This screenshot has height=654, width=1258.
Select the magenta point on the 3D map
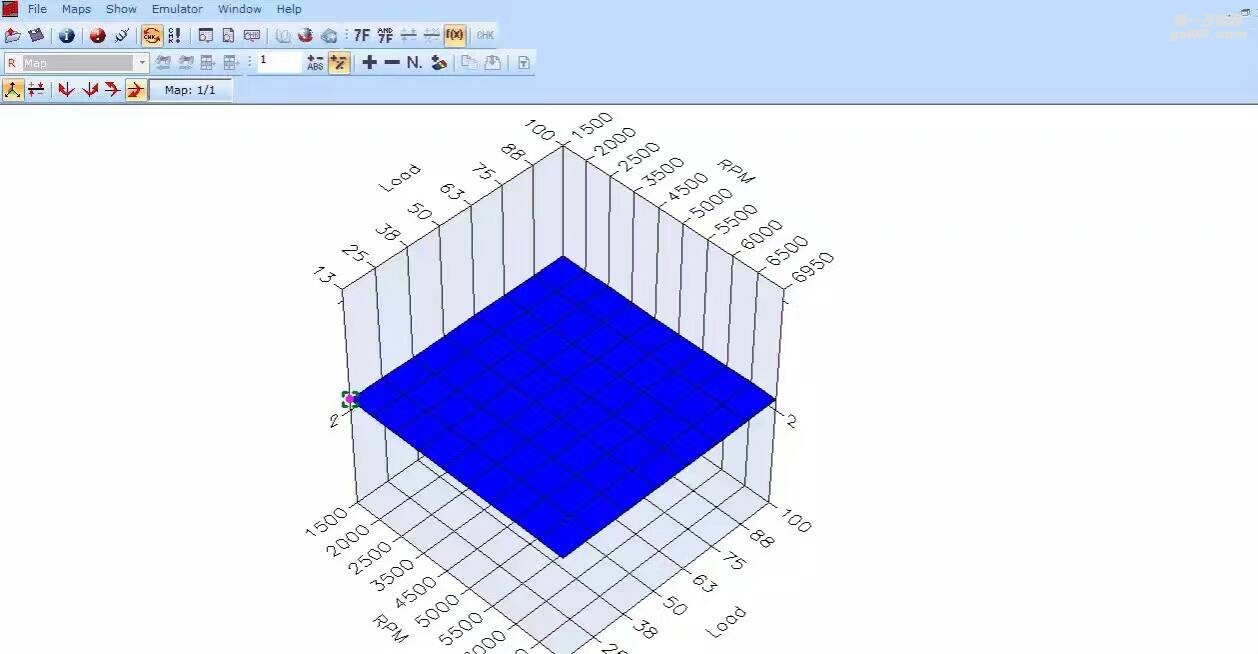coord(350,399)
